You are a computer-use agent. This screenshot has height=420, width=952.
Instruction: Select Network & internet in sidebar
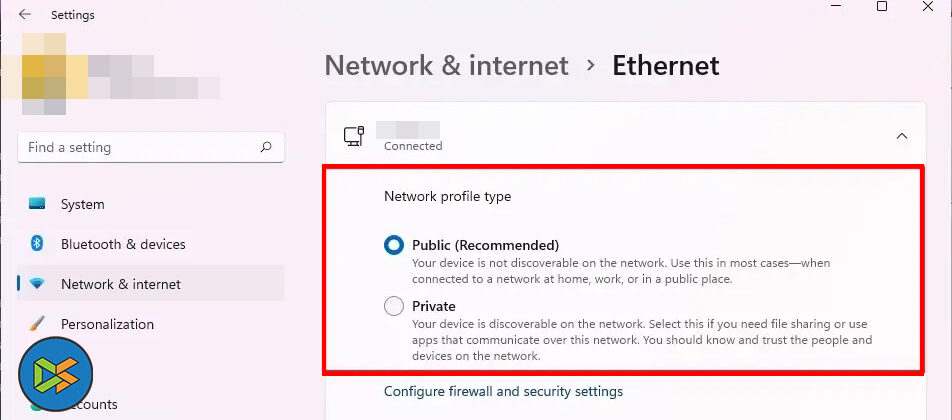point(121,284)
